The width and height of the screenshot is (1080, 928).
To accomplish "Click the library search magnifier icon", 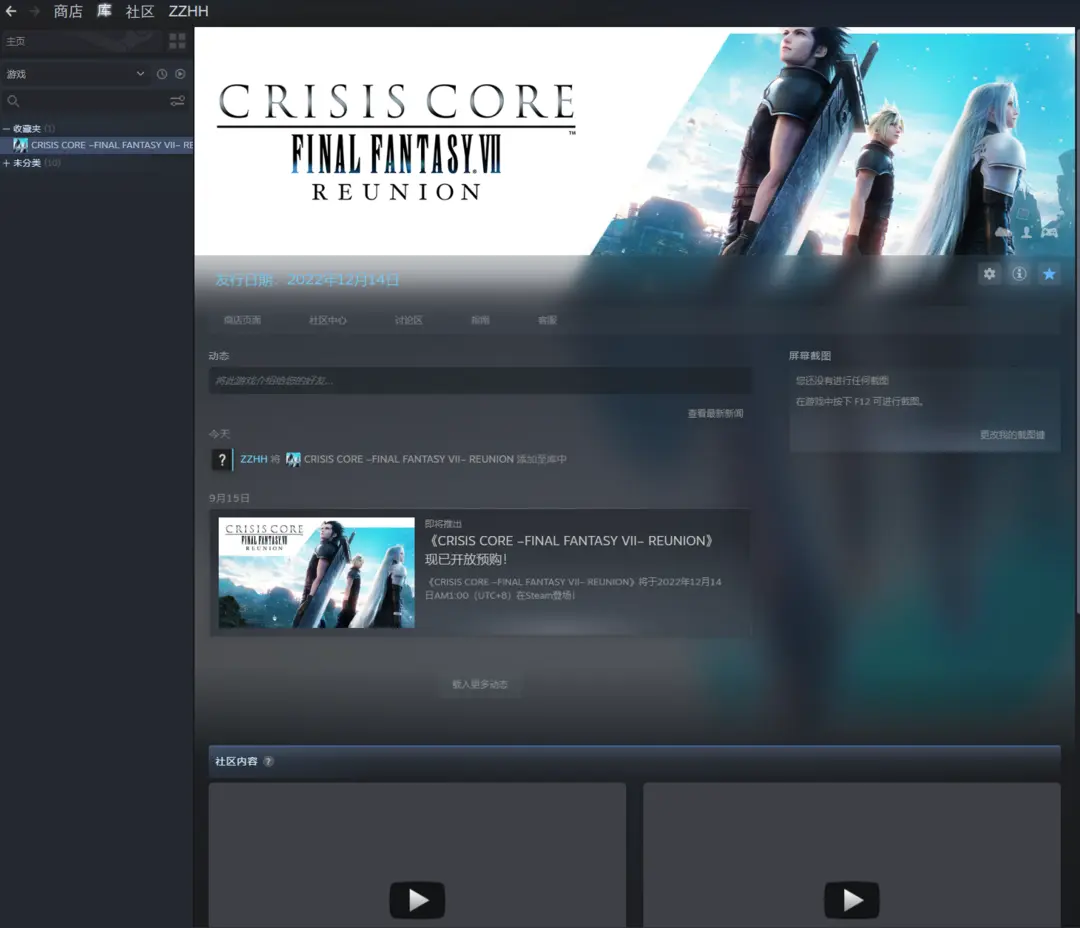I will [13, 101].
